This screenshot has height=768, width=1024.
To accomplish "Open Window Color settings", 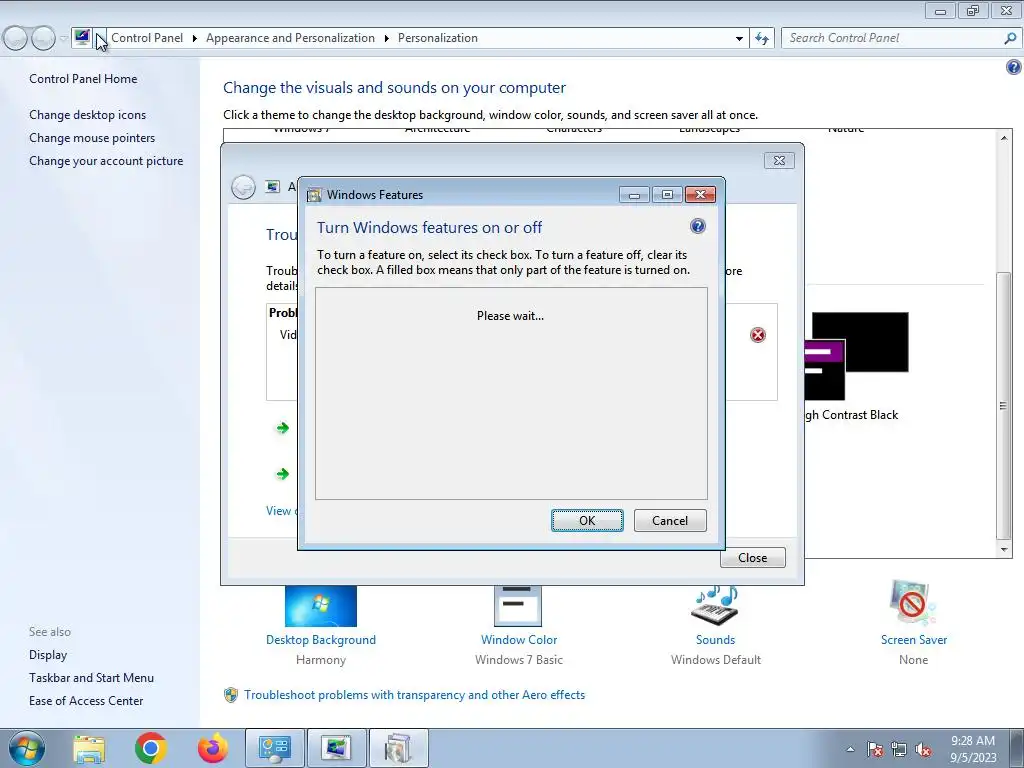I will [x=519, y=640].
